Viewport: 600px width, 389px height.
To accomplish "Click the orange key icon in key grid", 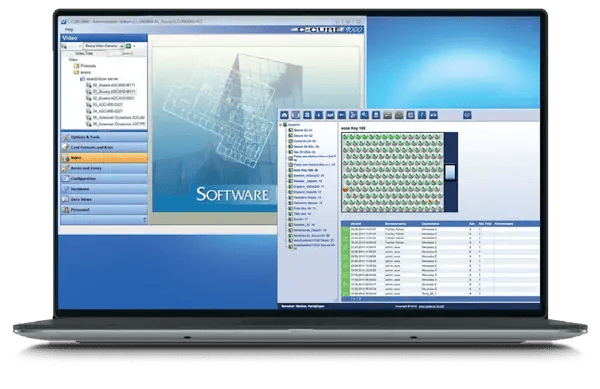I will pyautogui.click(x=346, y=189).
